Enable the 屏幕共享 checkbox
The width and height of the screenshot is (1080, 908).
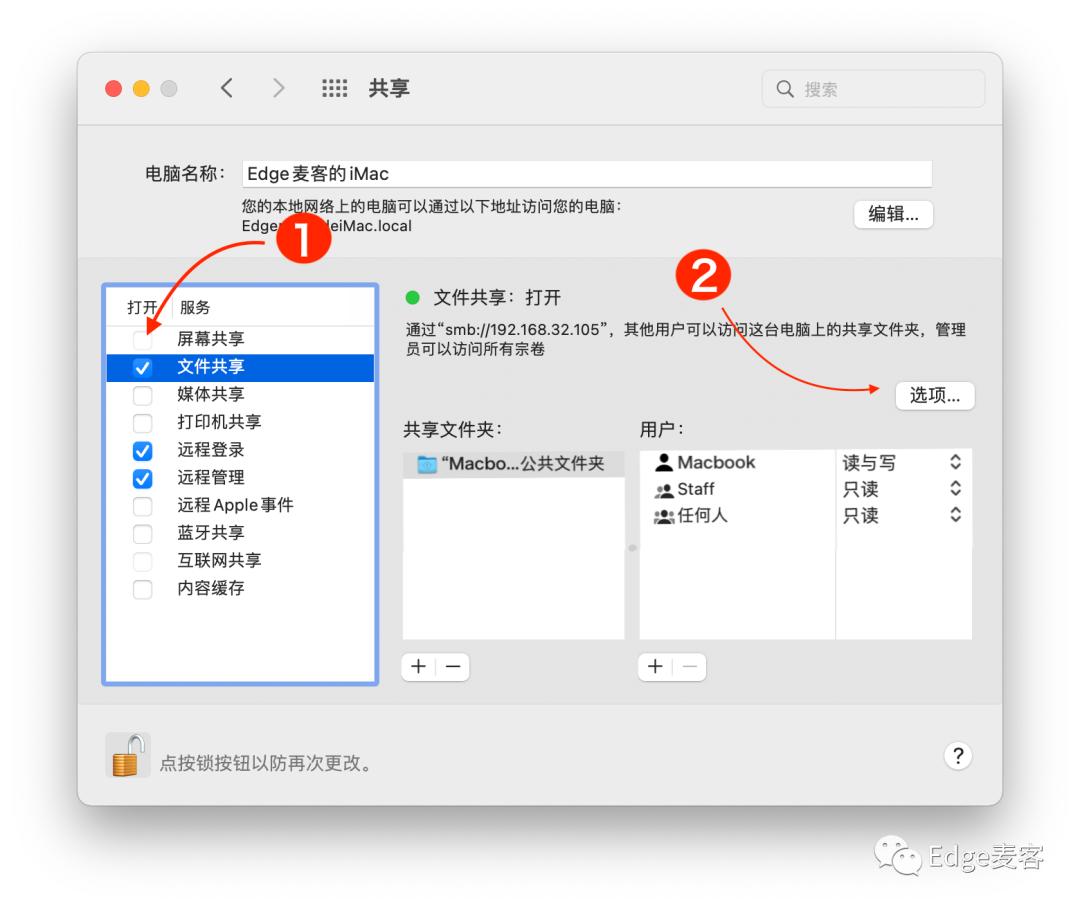(142, 338)
